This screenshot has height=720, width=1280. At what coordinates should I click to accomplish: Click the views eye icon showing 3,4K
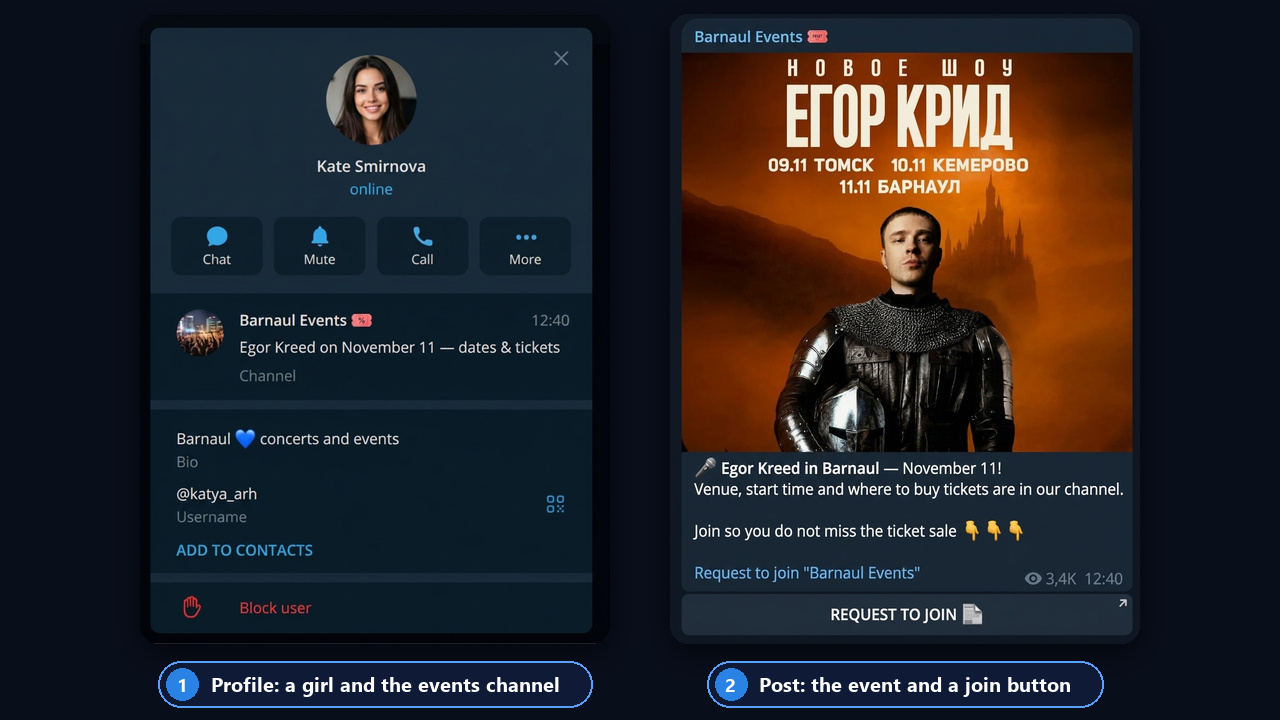pyautogui.click(x=1033, y=579)
